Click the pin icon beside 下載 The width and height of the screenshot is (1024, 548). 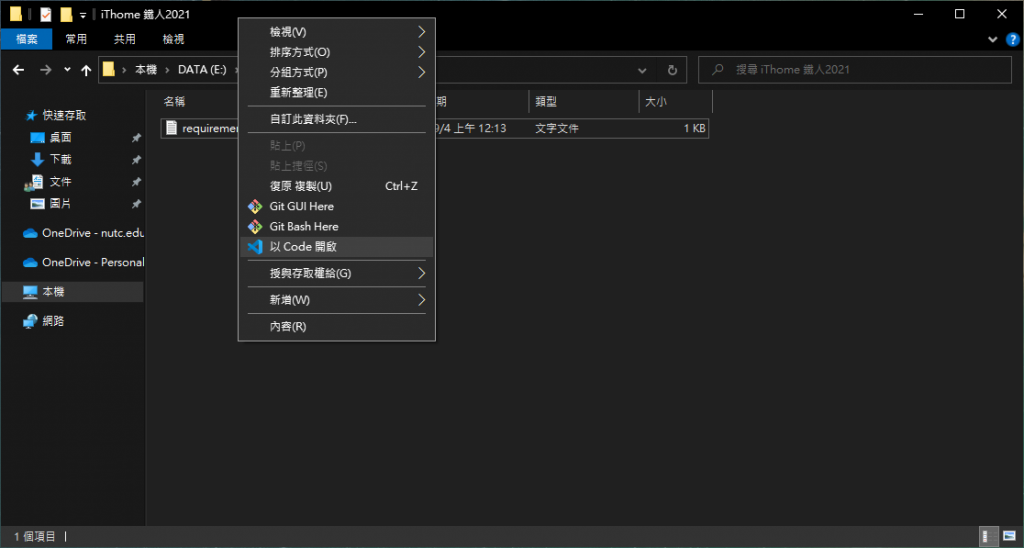(136, 160)
